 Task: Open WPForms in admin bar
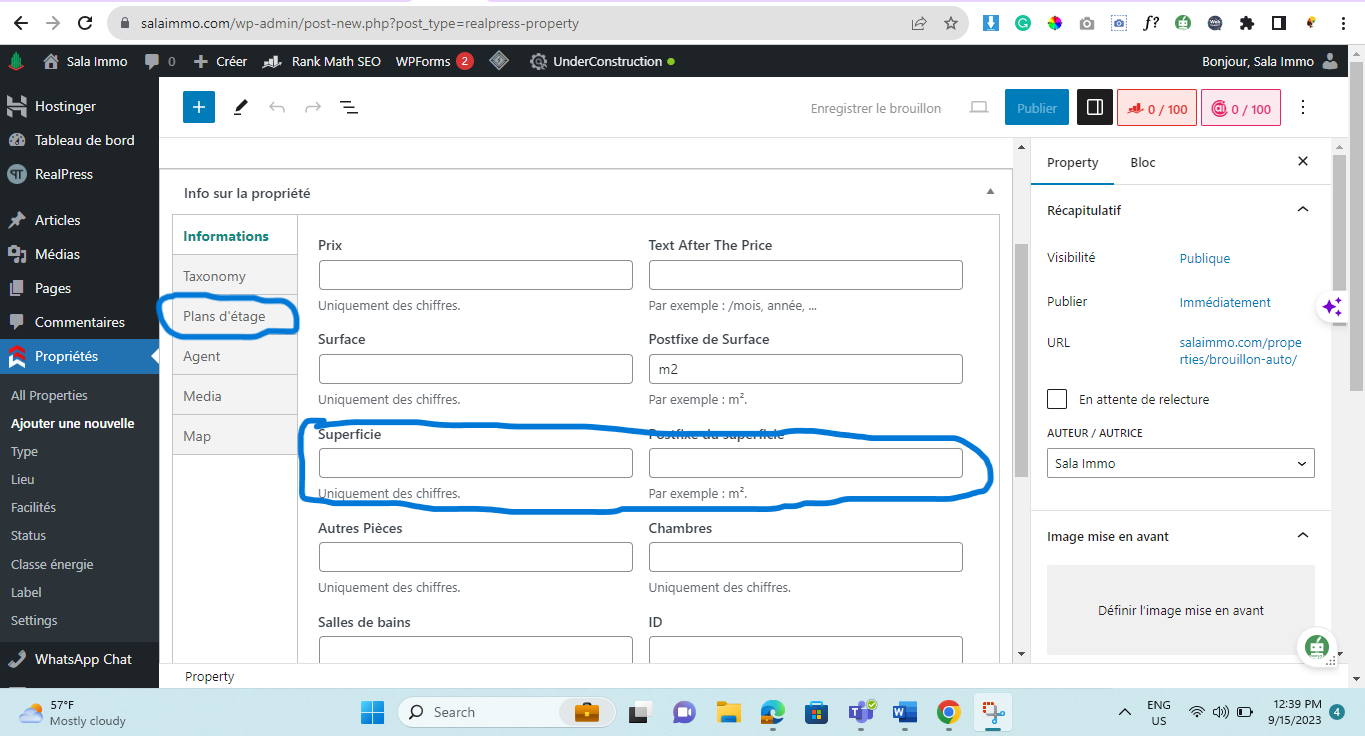(x=434, y=61)
